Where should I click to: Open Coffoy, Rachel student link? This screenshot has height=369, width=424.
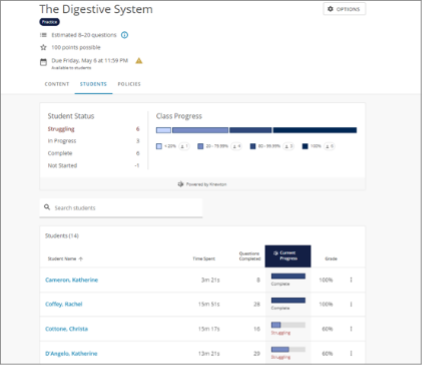click(64, 304)
